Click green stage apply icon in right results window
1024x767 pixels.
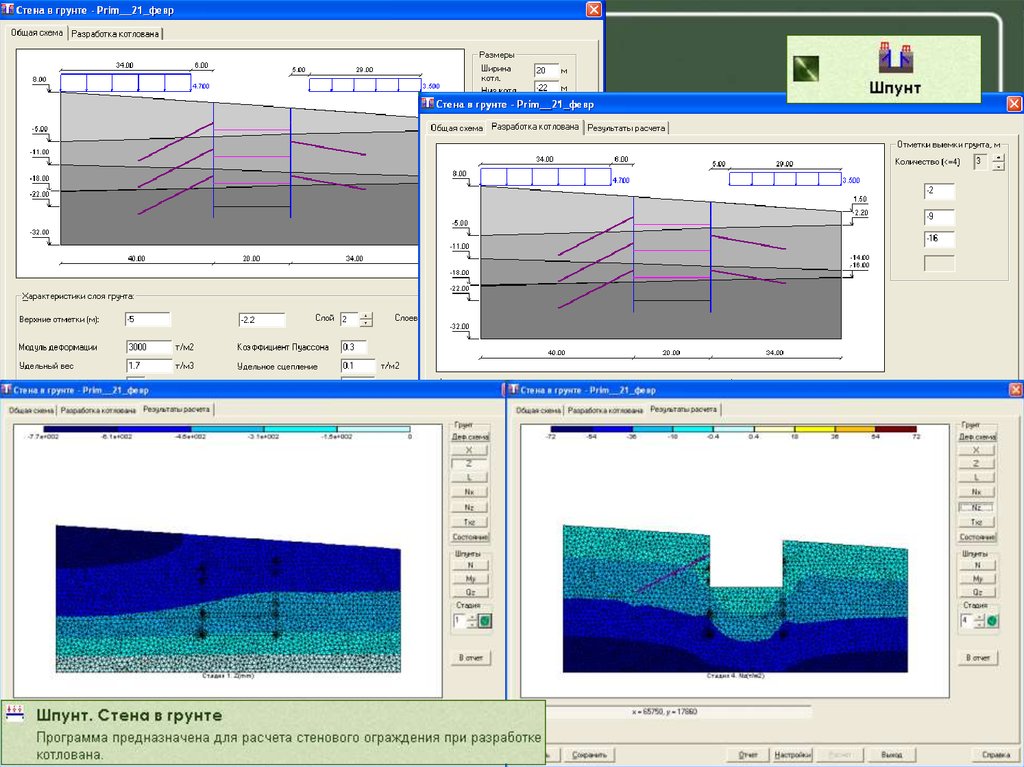point(991,621)
